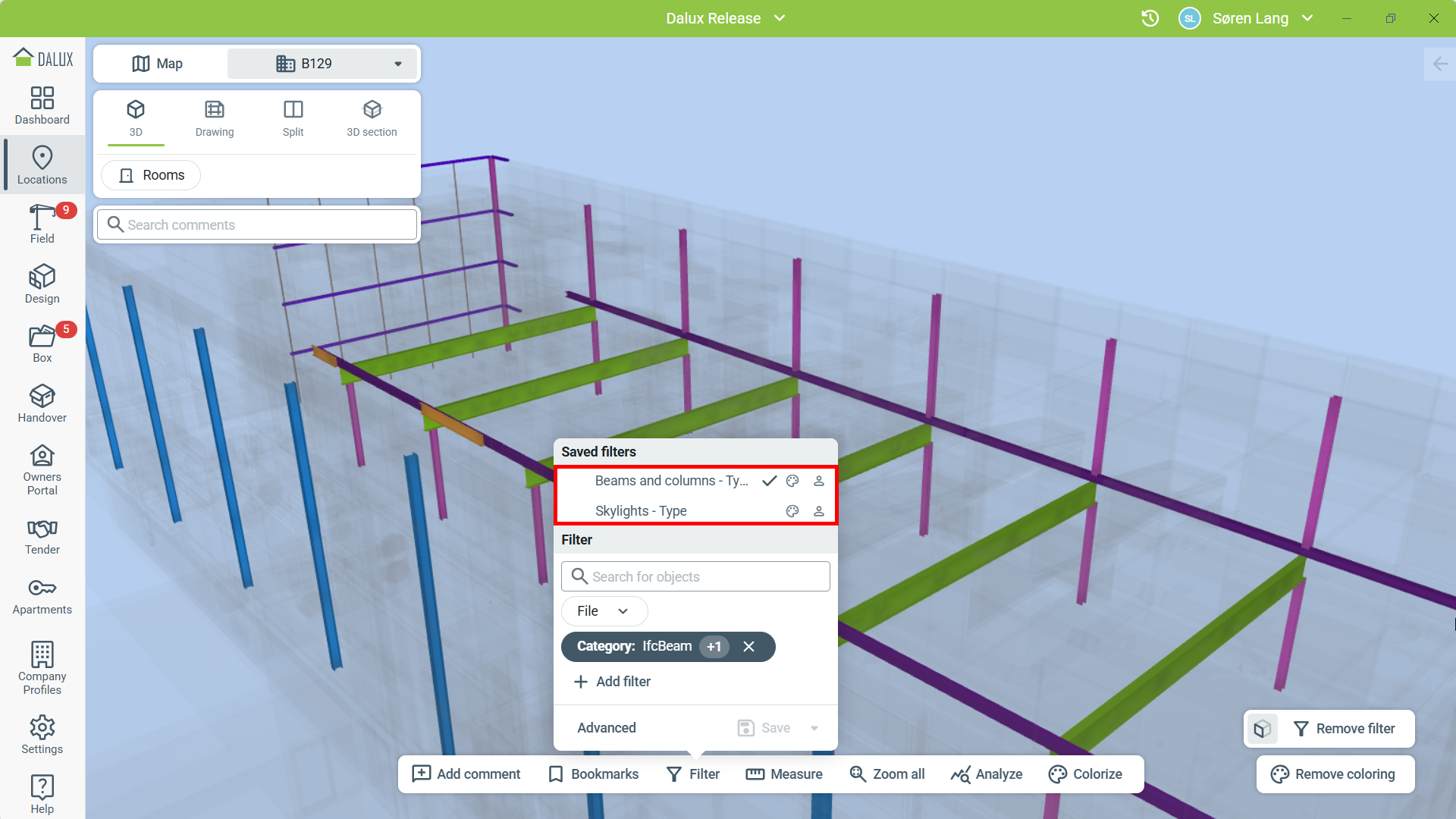The width and height of the screenshot is (1456, 819).
Task: Open the Box module
Action: (x=42, y=344)
